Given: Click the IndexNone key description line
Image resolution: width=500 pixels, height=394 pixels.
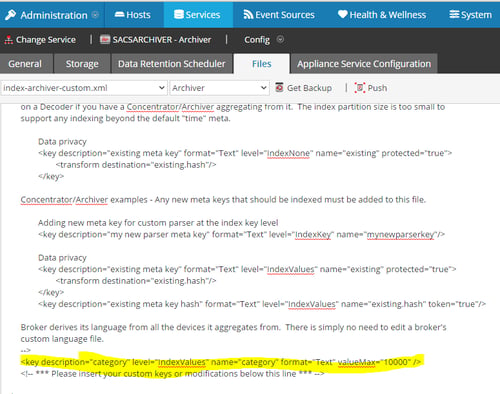Looking at the screenshot, I should tap(245, 153).
